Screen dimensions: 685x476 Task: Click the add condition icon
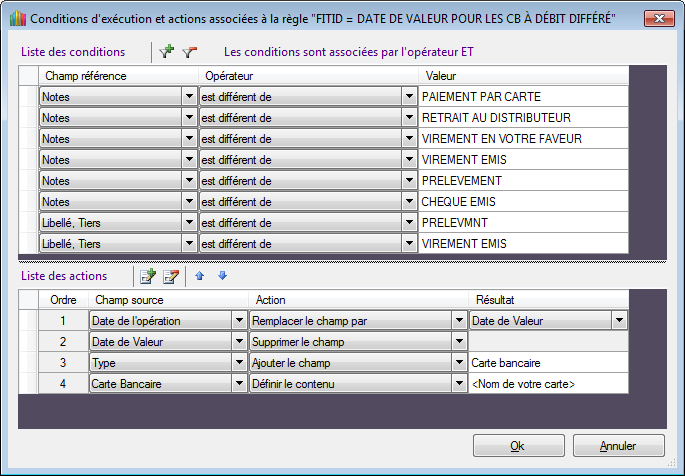pyautogui.click(x=167, y=52)
